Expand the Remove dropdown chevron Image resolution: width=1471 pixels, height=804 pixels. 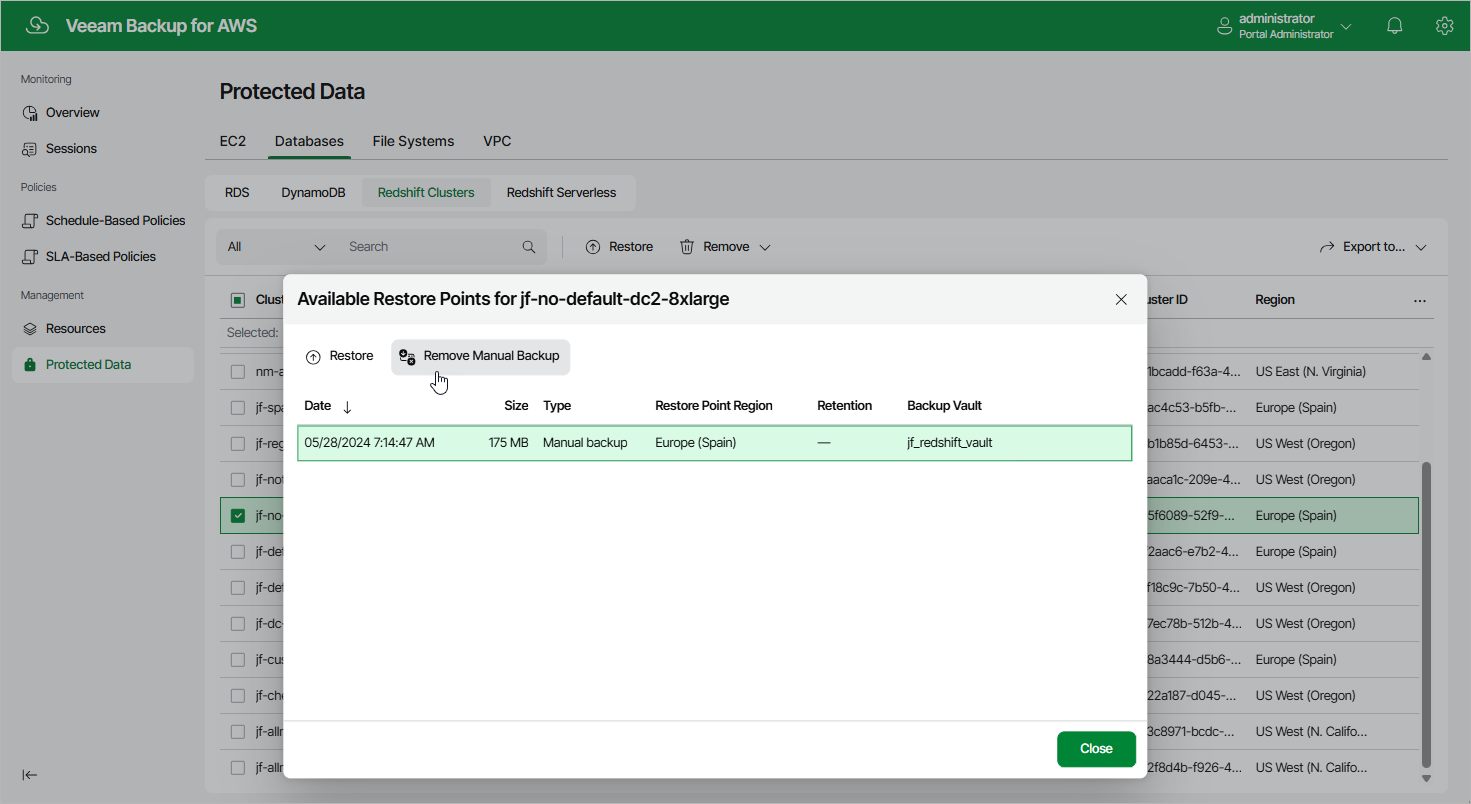(x=765, y=247)
